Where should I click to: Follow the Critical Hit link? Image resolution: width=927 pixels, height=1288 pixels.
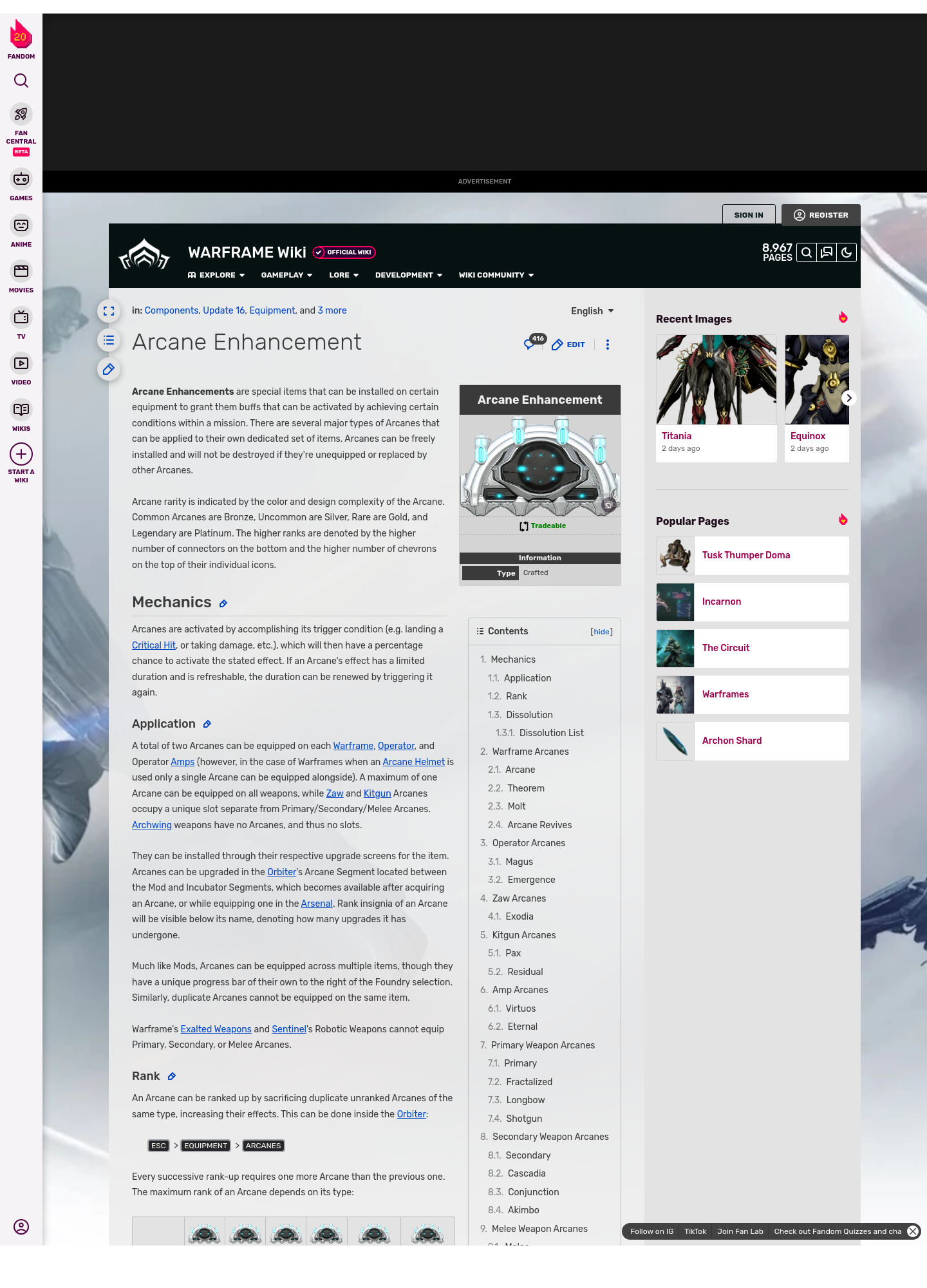click(154, 645)
